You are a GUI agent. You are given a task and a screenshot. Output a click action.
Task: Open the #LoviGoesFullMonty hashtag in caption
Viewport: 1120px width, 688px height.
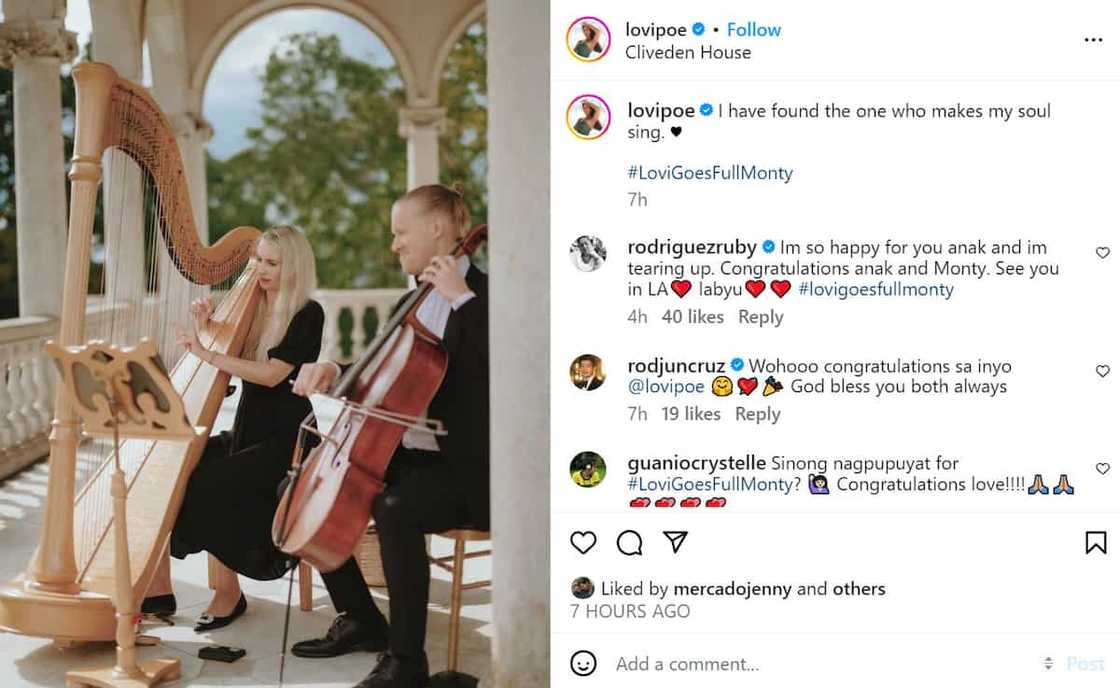coord(710,173)
